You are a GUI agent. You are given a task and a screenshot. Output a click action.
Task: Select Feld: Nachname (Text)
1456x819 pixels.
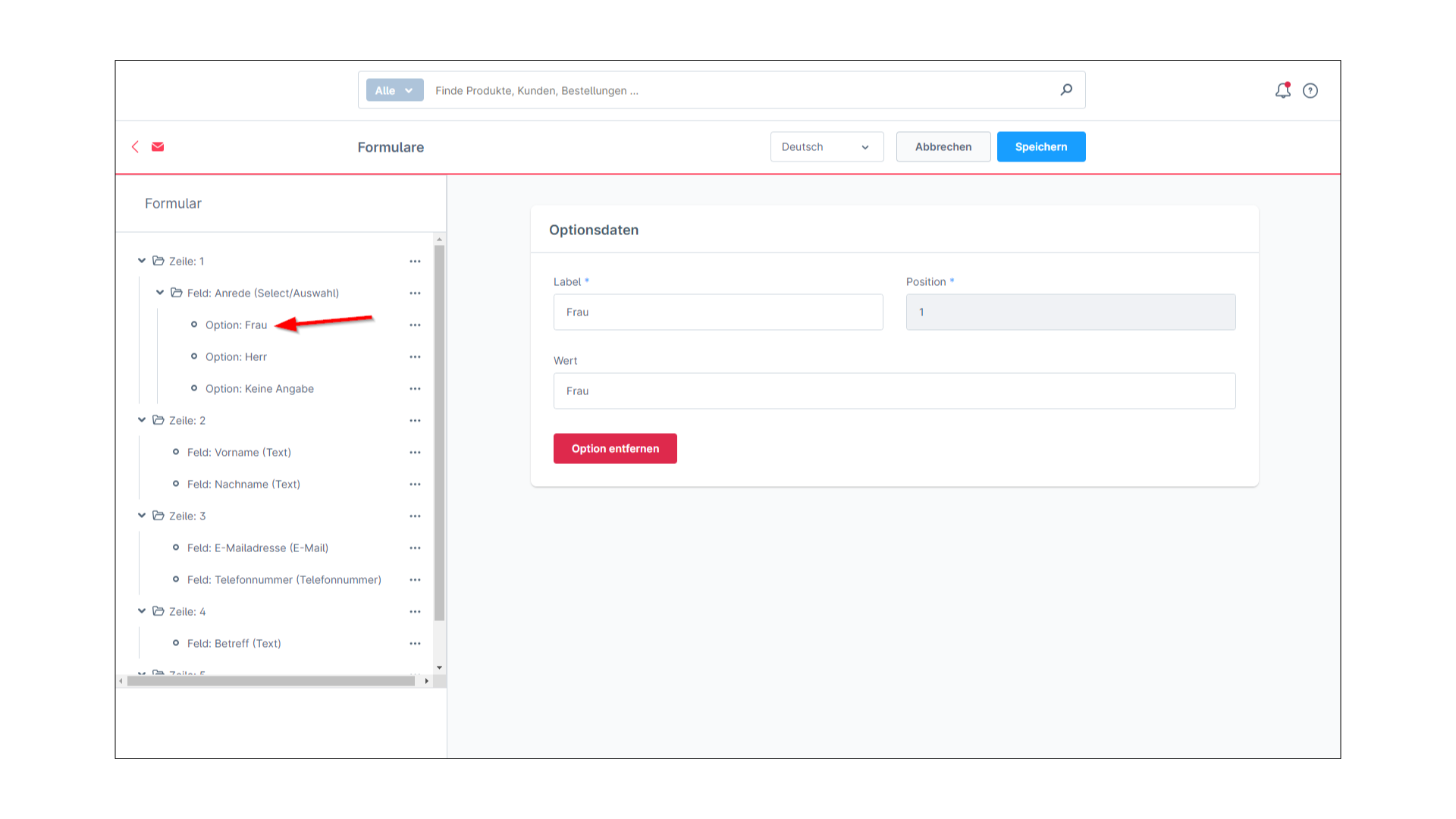coord(243,485)
